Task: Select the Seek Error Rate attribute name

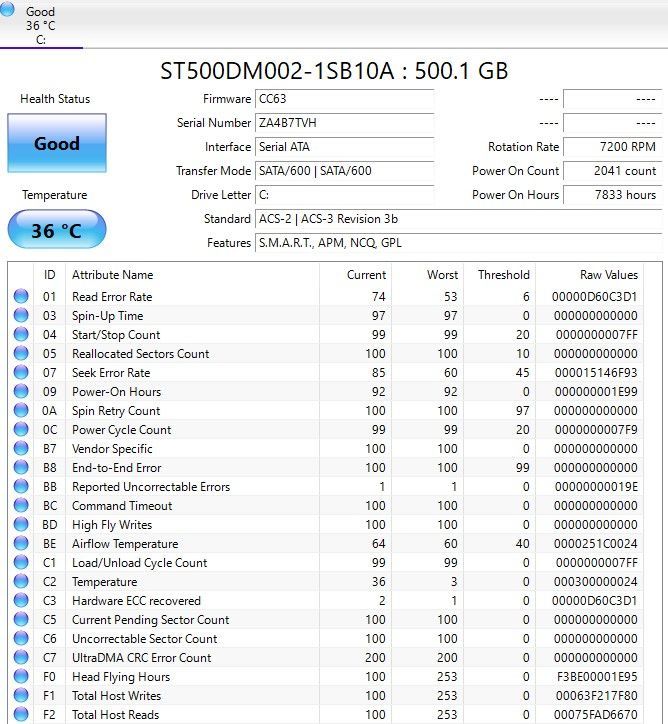Action: click(111, 373)
